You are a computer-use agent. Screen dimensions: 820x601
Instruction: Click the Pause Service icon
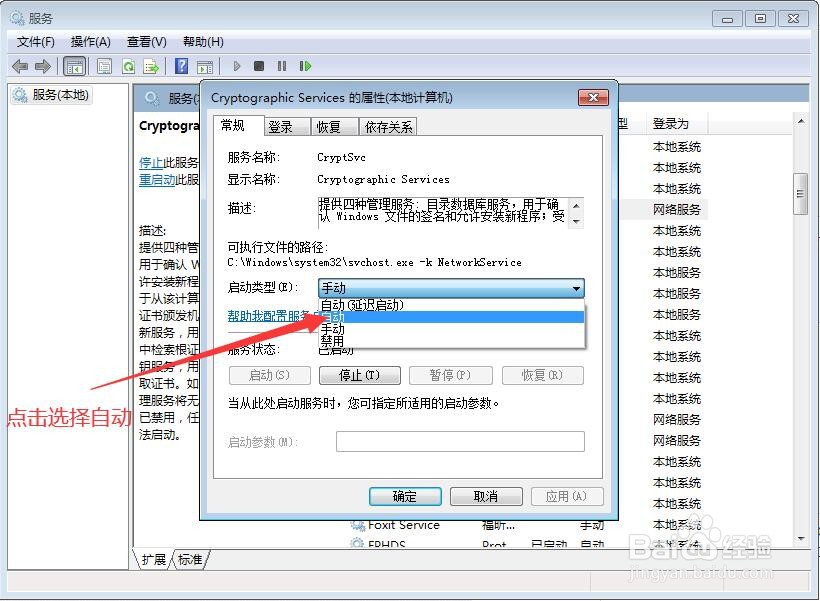click(281, 66)
